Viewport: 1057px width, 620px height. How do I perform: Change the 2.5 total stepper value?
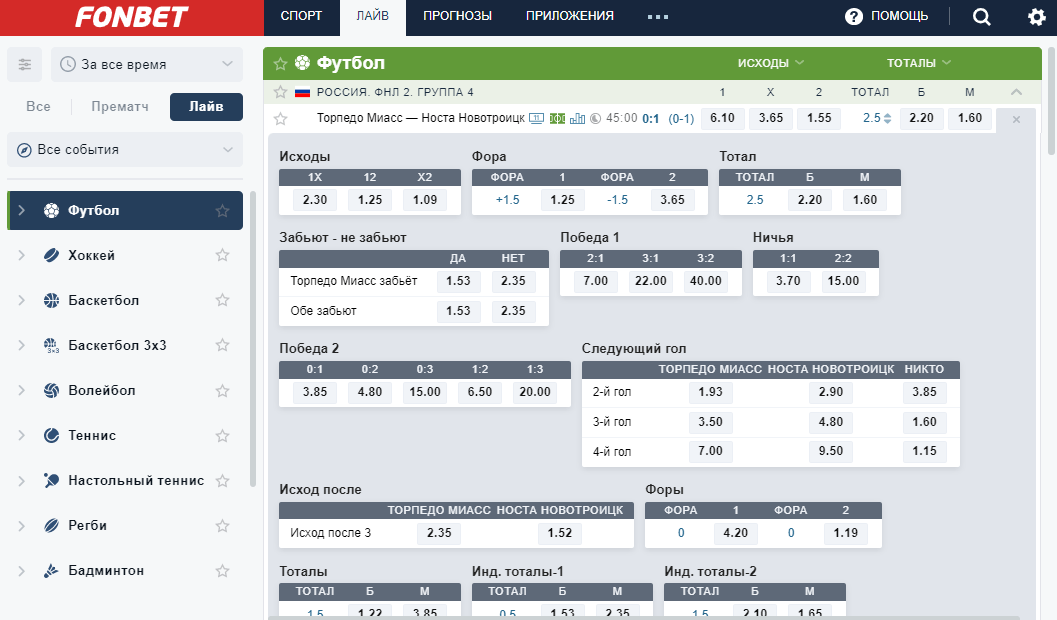pos(887,119)
